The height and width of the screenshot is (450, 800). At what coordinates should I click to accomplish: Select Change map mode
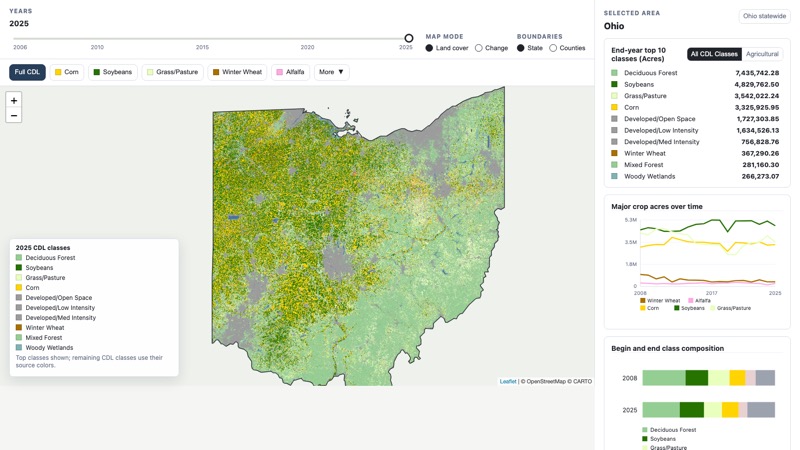tap(491, 48)
